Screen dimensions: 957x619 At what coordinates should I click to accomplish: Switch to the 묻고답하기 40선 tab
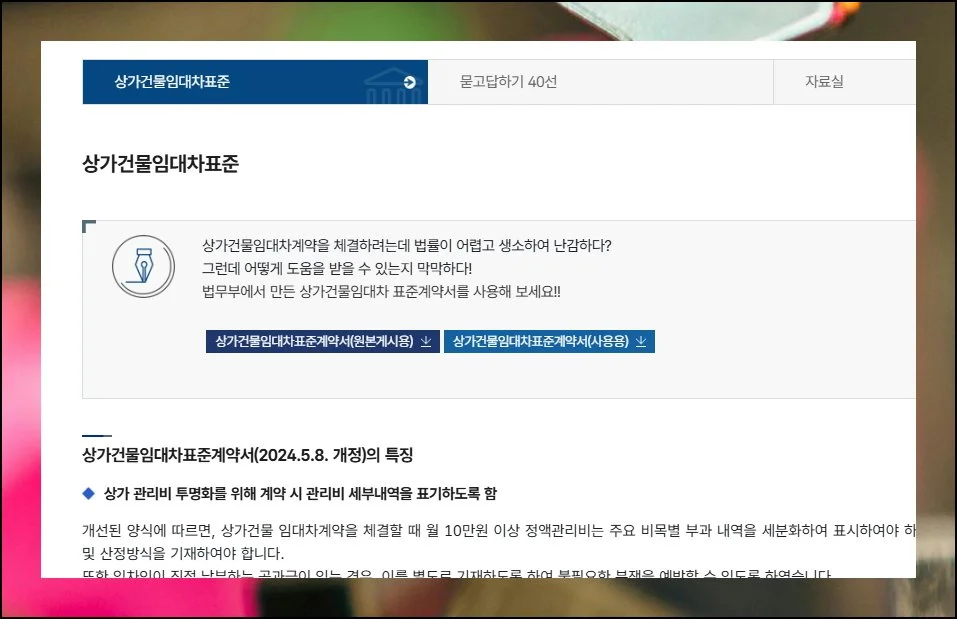click(x=508, y=82)
